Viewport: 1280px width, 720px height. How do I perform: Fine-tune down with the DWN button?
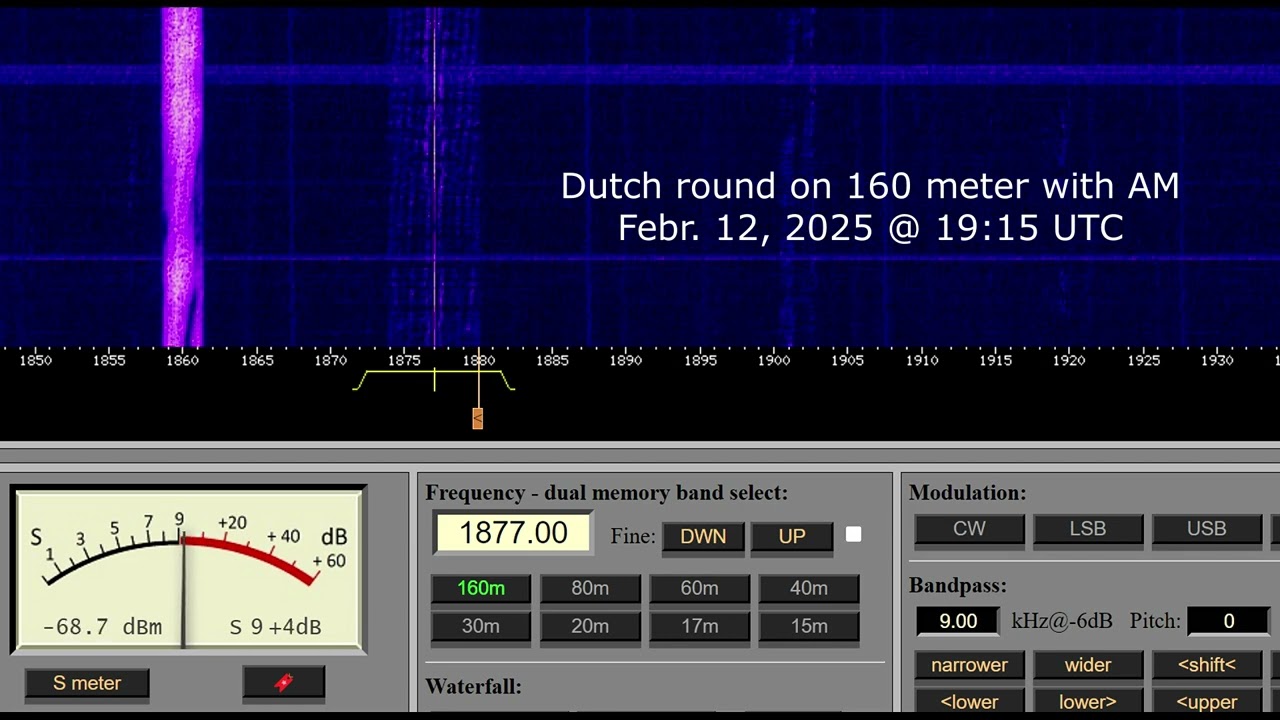coord(703,536)
